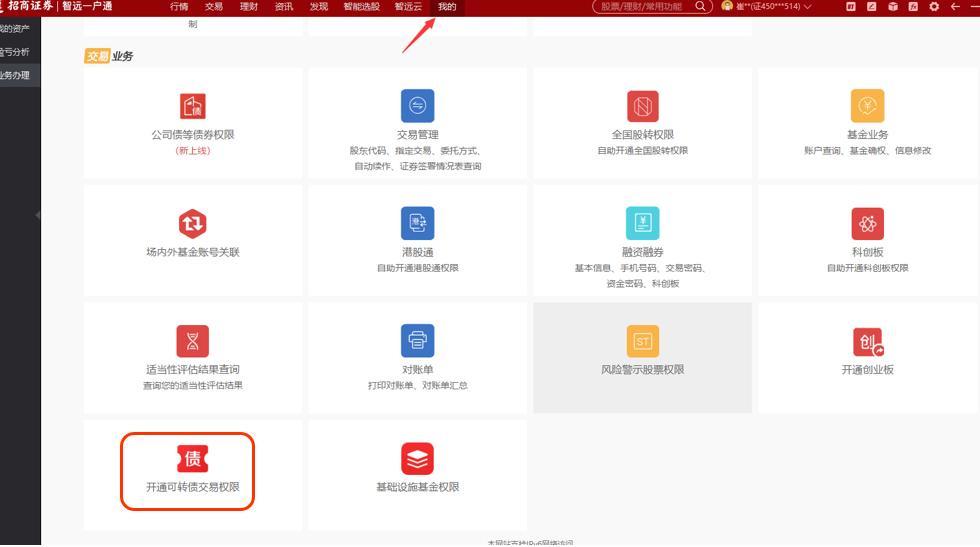Viewport: 980px width, 547px height.
Task: Click the (新上线) red tag text
Action: 192,151
